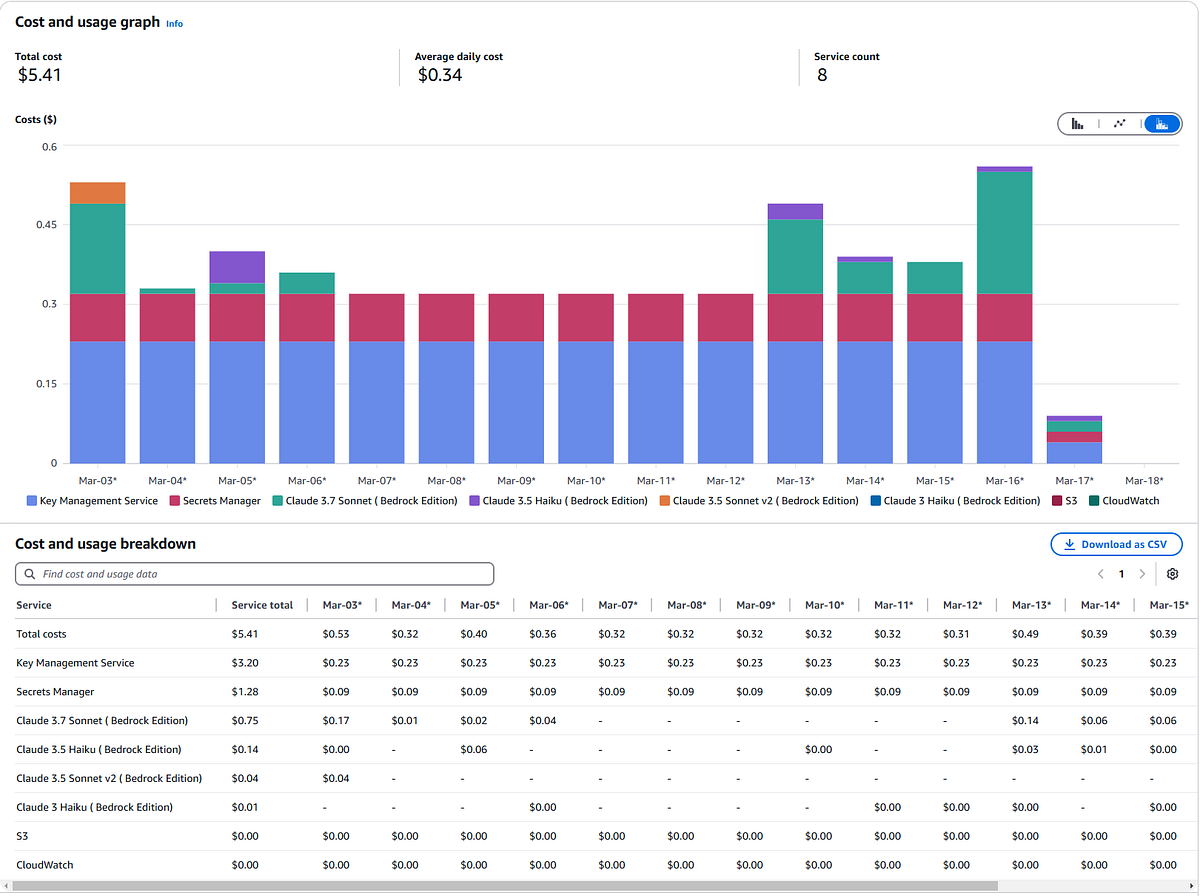Open the Info link beside graph title
The height and width of the screenshot is (896, 1200).
[174, 23]
